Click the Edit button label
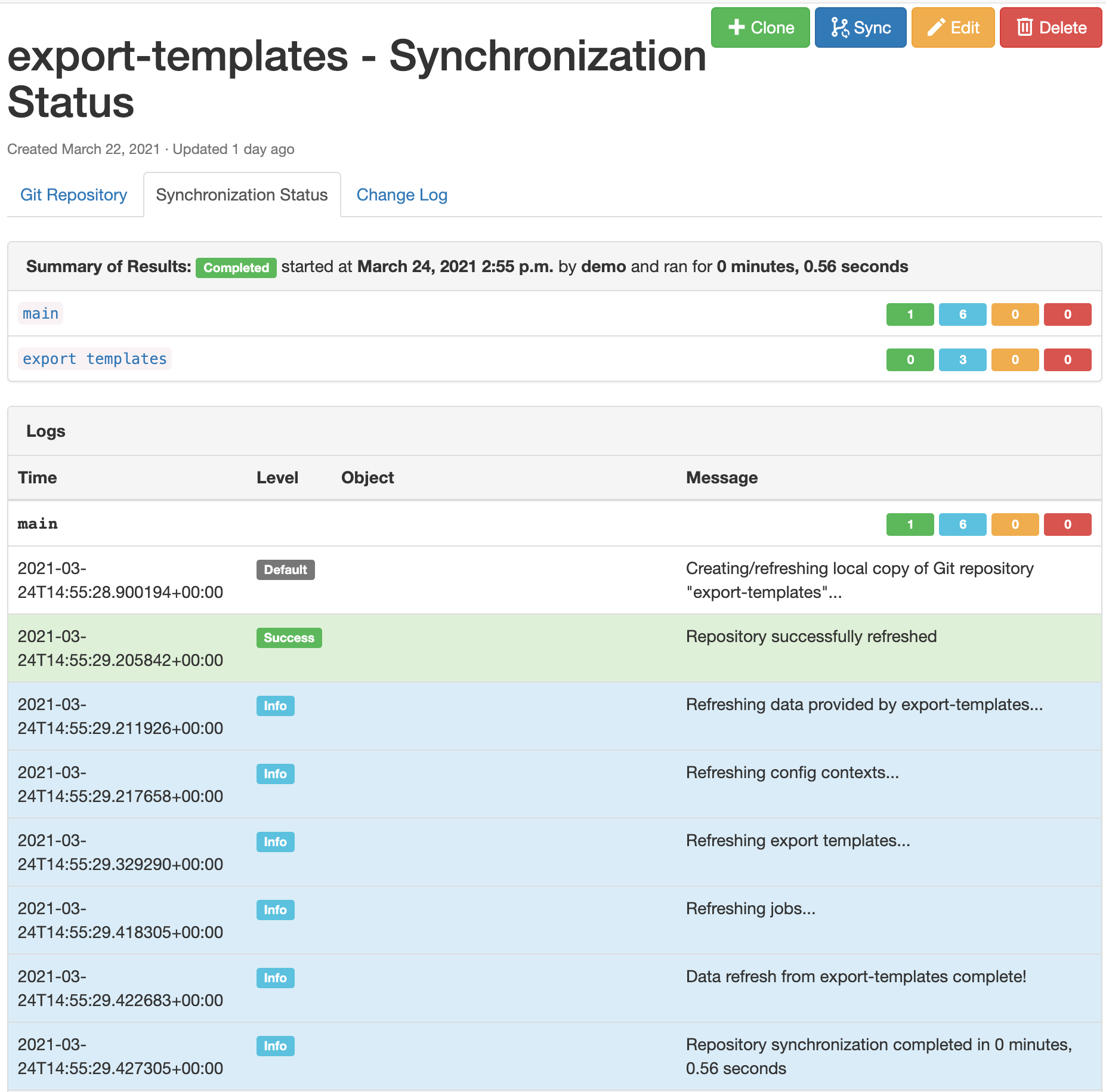Image resolution: width=1106 pixels, height=1092 pixels. [965, 27]
